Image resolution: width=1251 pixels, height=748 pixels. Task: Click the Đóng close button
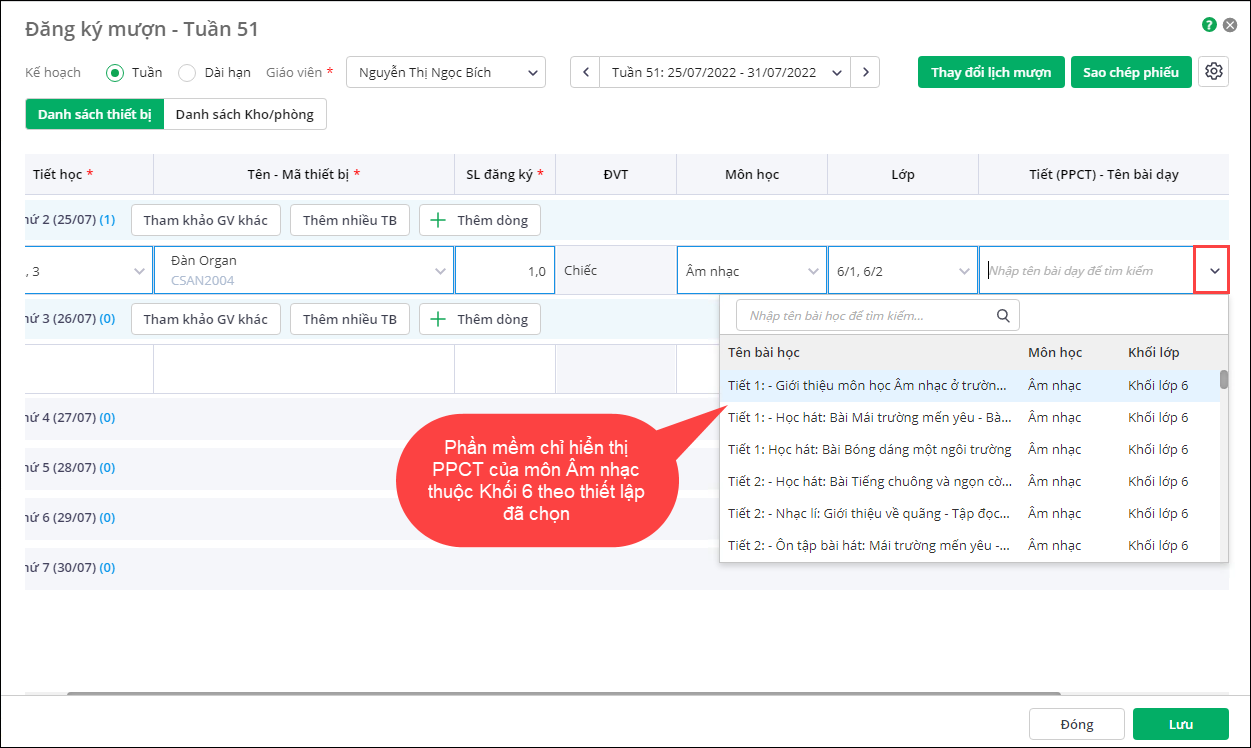click(1076, 724)
